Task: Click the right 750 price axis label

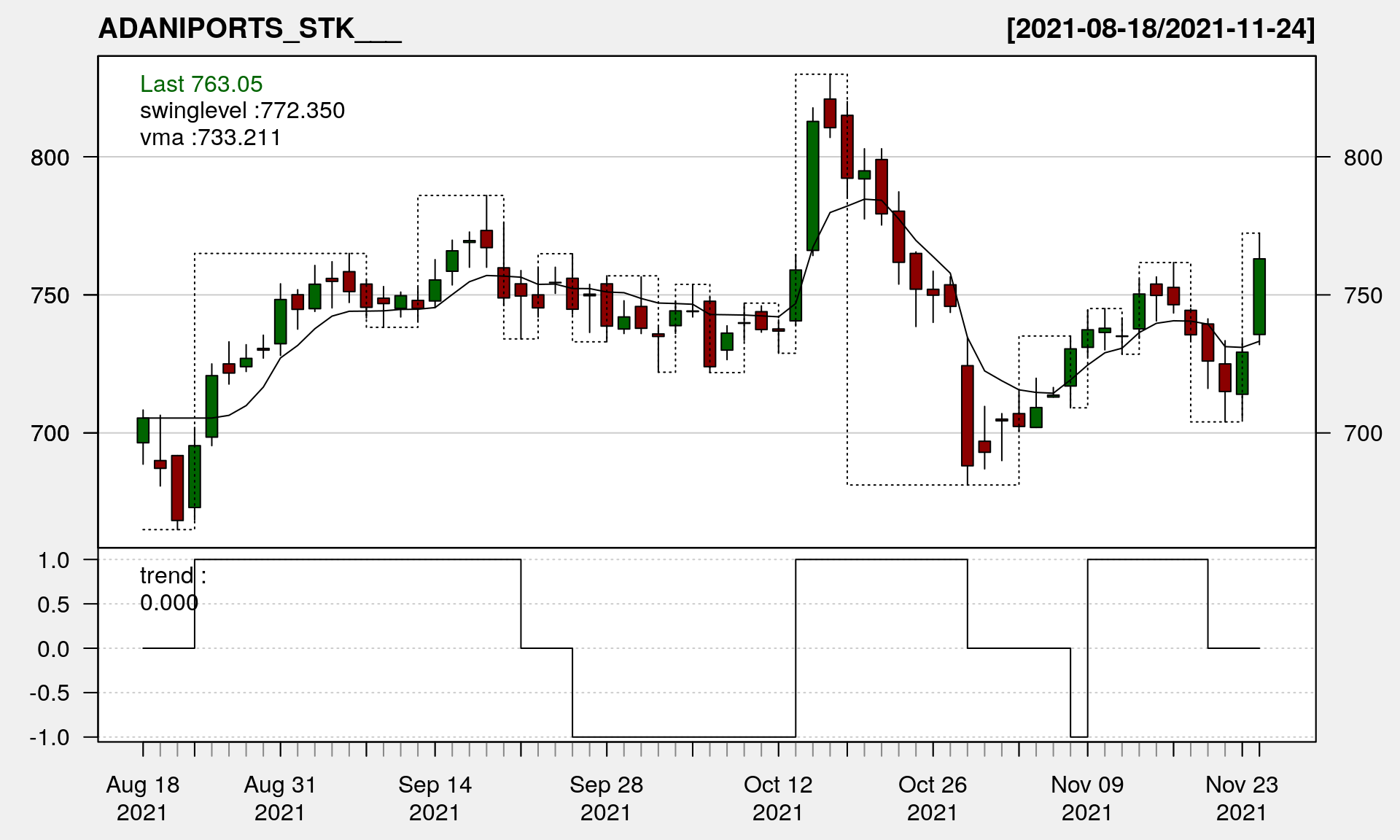Action: (x=1363, y=295)
